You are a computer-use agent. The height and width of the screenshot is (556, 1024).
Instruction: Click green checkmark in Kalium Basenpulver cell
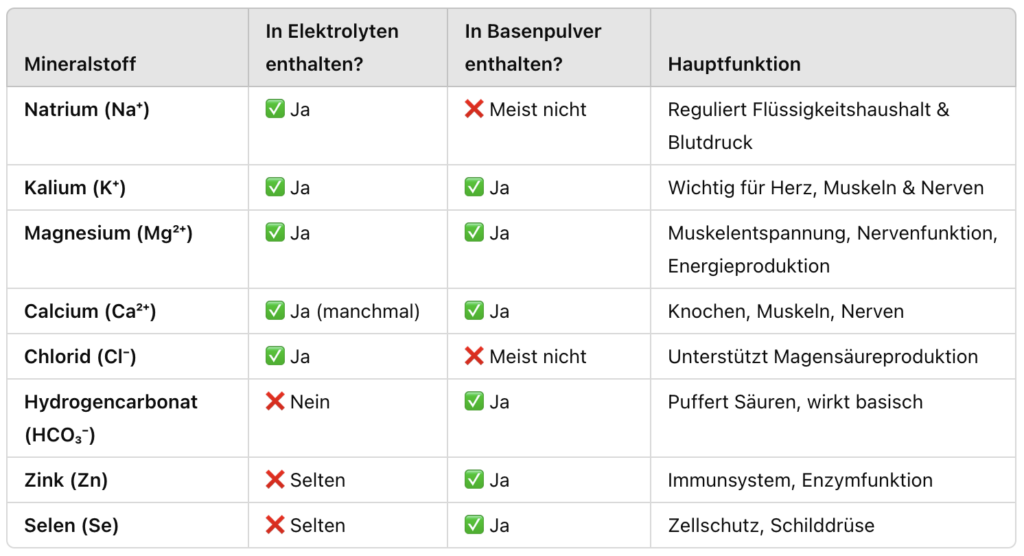pos(474,187)
